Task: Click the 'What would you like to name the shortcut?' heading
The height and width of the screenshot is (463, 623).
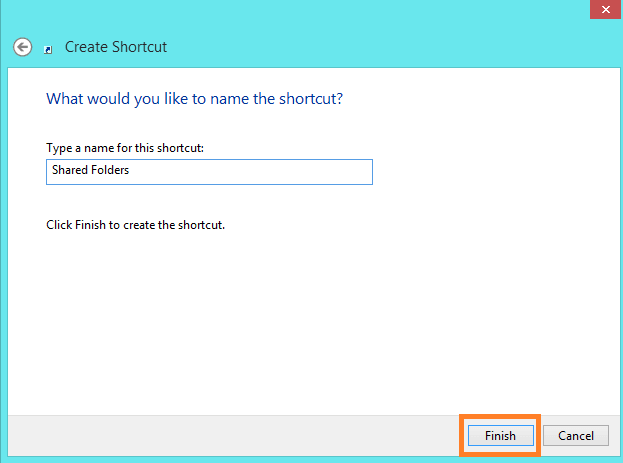Action: [194, 99]
